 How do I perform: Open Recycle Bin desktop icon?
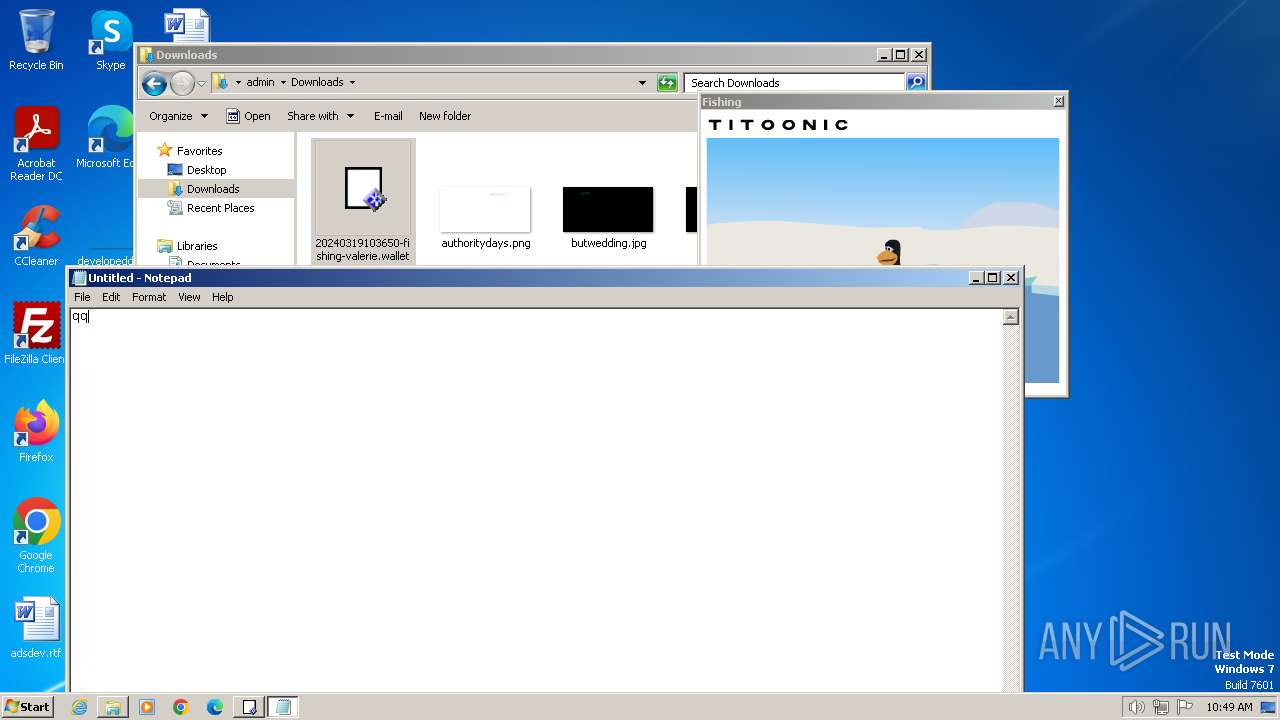point(36,40)
